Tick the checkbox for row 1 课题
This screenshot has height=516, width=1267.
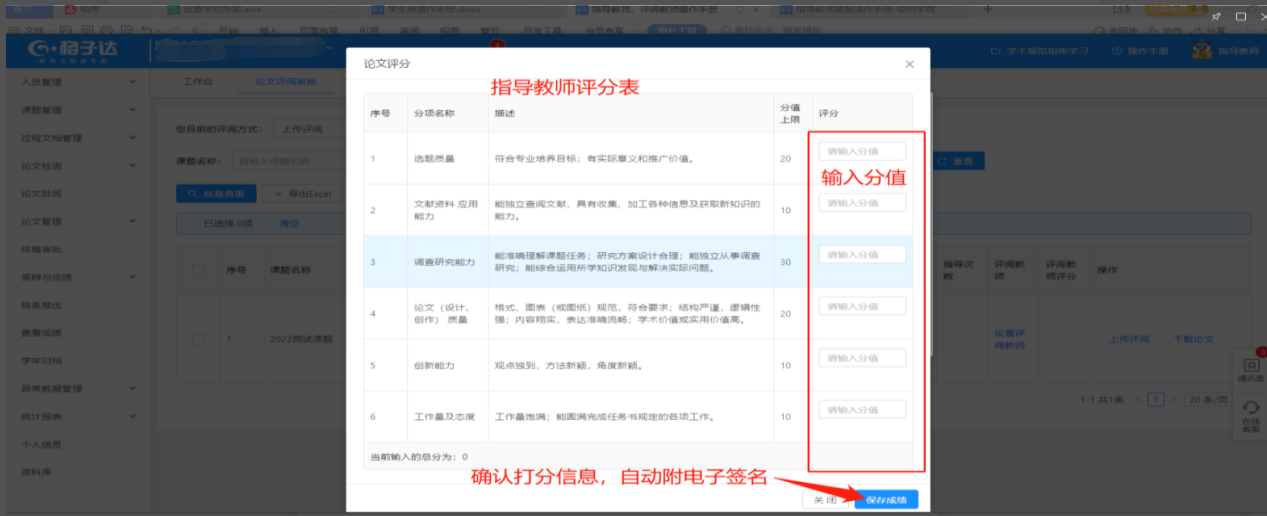click(198, 339)
